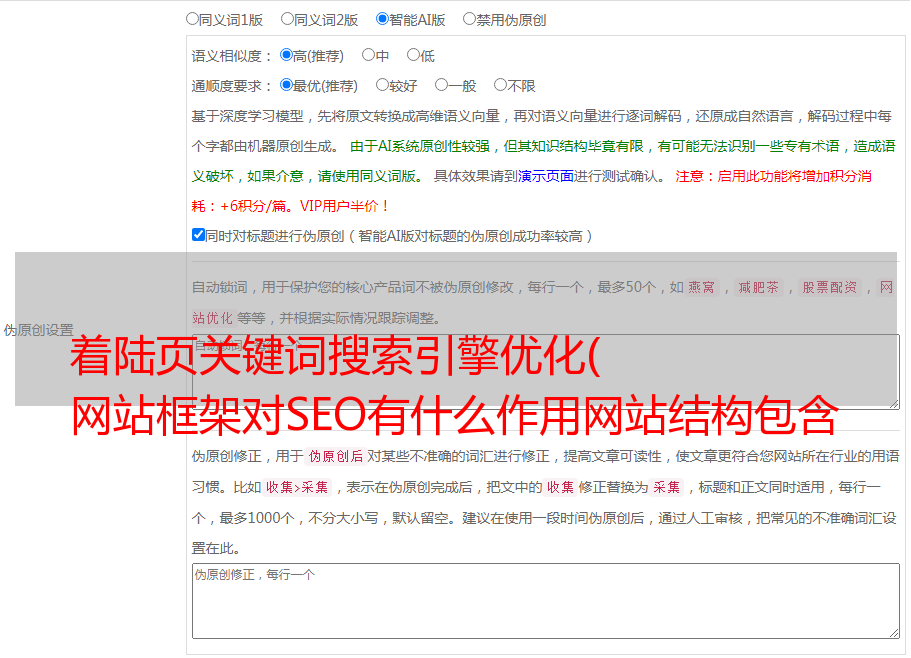
Task: Click the 伪原创修正 textarea
Action: [x=546, y=601]
